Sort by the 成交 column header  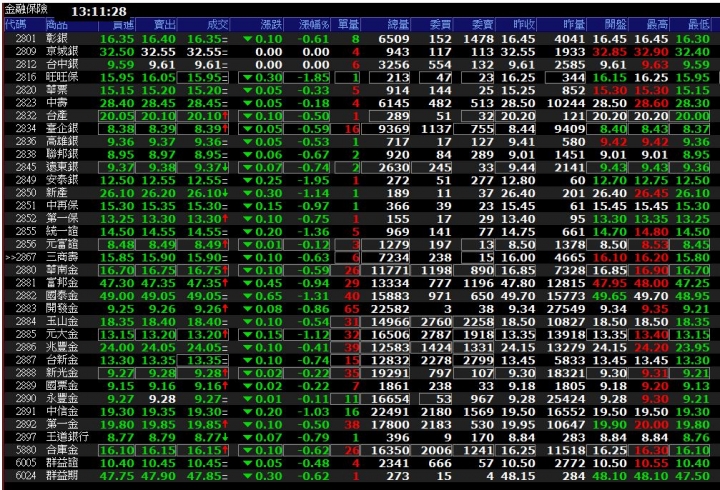coord(218,24)
